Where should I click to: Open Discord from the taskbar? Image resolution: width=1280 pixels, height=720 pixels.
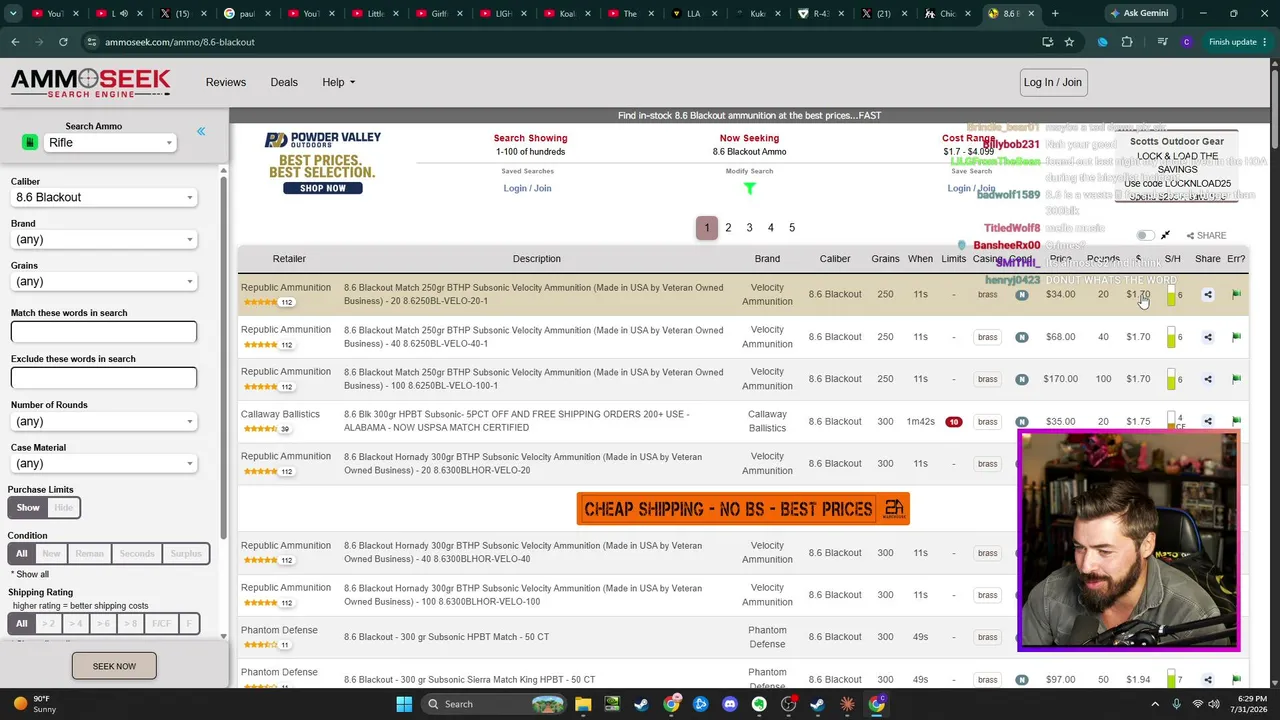(x=730, y=704)
